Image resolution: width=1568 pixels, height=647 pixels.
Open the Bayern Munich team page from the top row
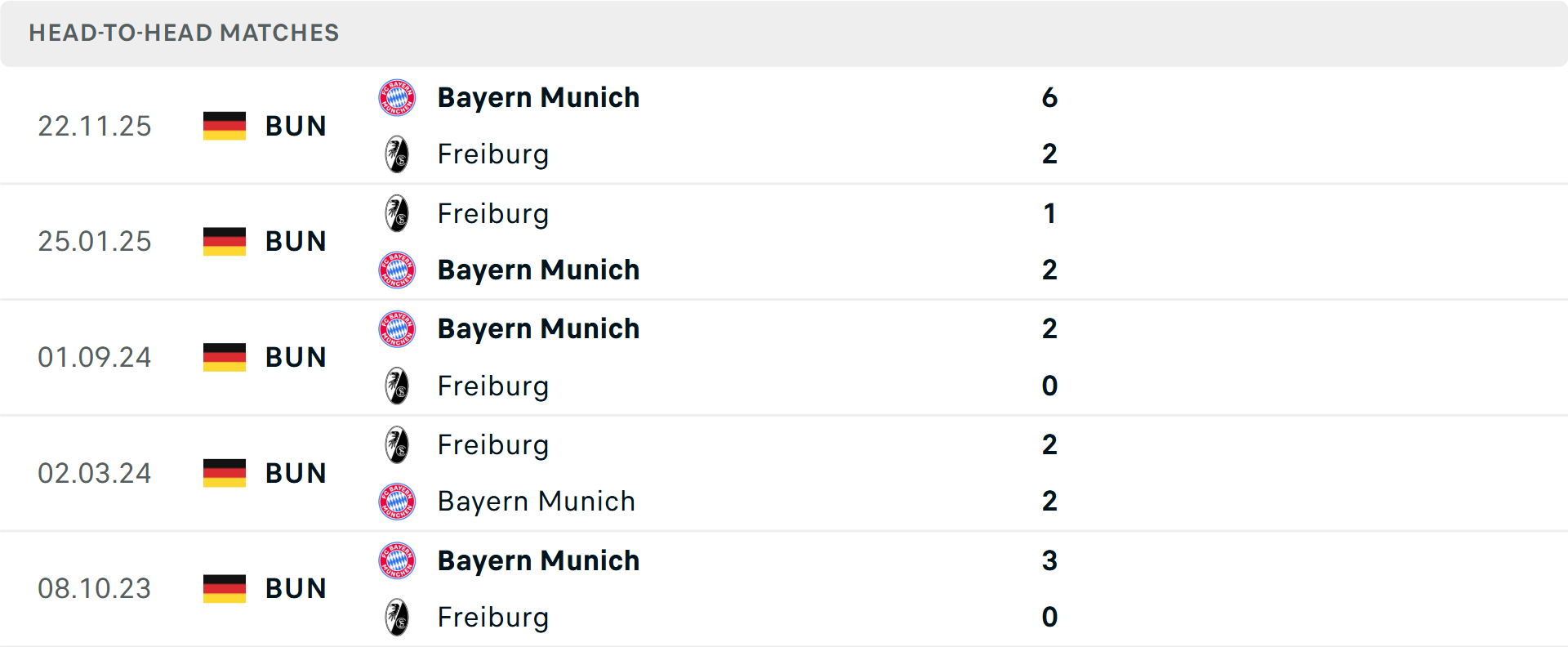tap(538, 97)
